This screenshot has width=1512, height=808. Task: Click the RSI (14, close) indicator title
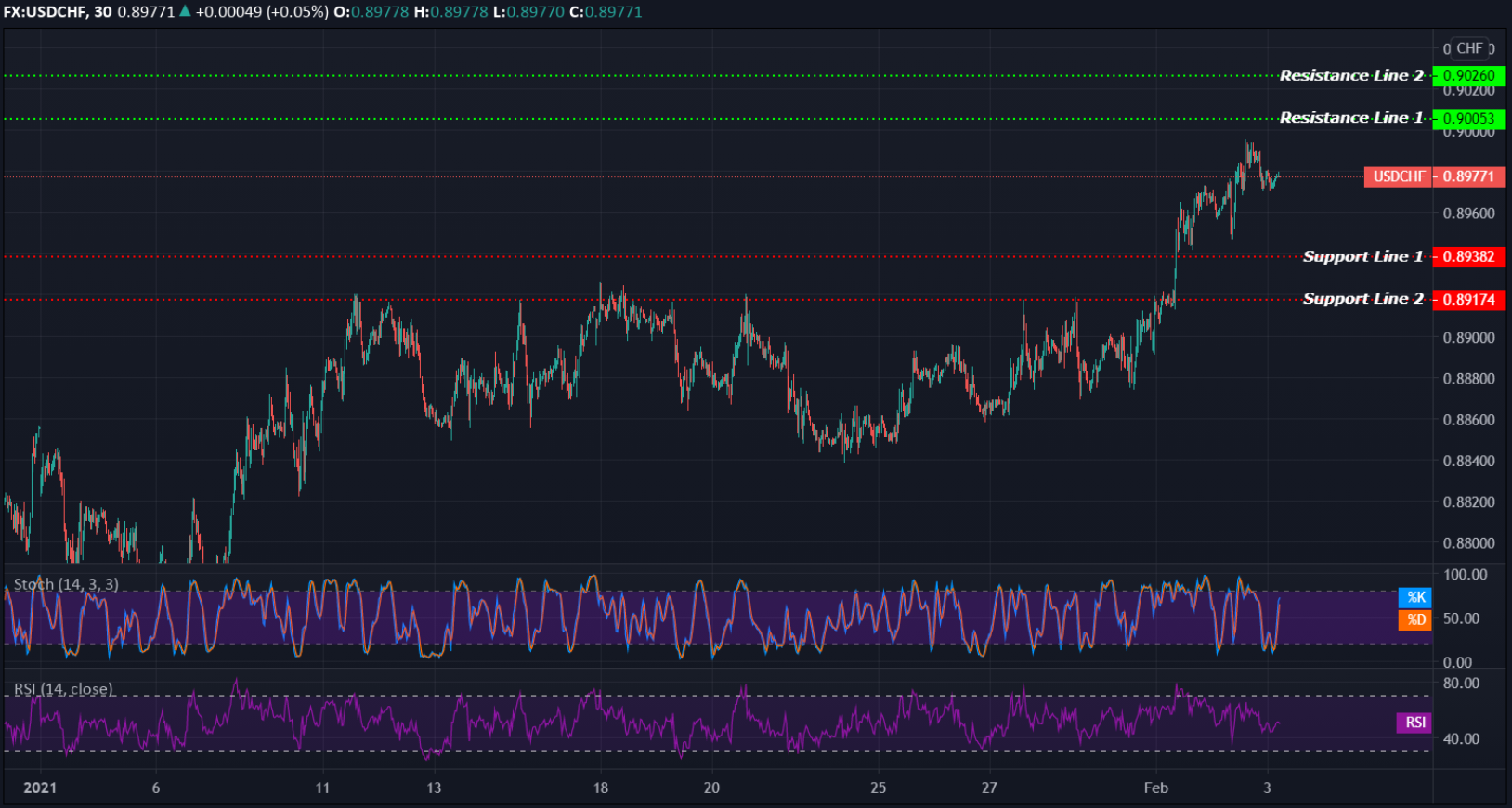[64, 689]
